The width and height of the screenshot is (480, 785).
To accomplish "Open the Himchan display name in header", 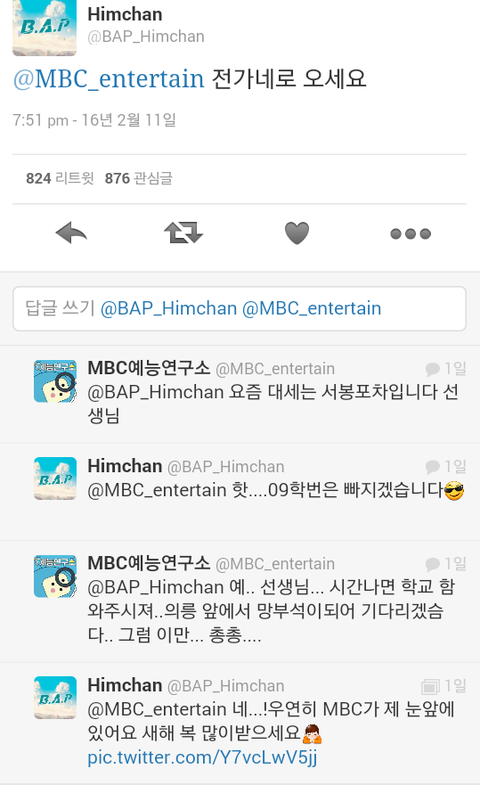I will point(125,14).
